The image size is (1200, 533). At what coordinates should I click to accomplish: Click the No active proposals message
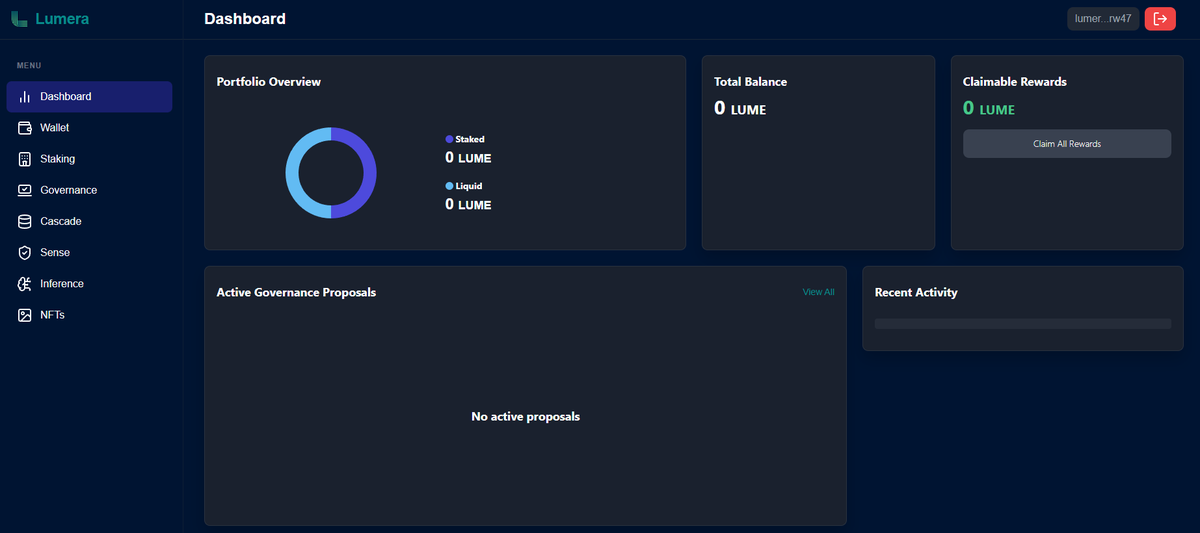(x=525, y=416)
